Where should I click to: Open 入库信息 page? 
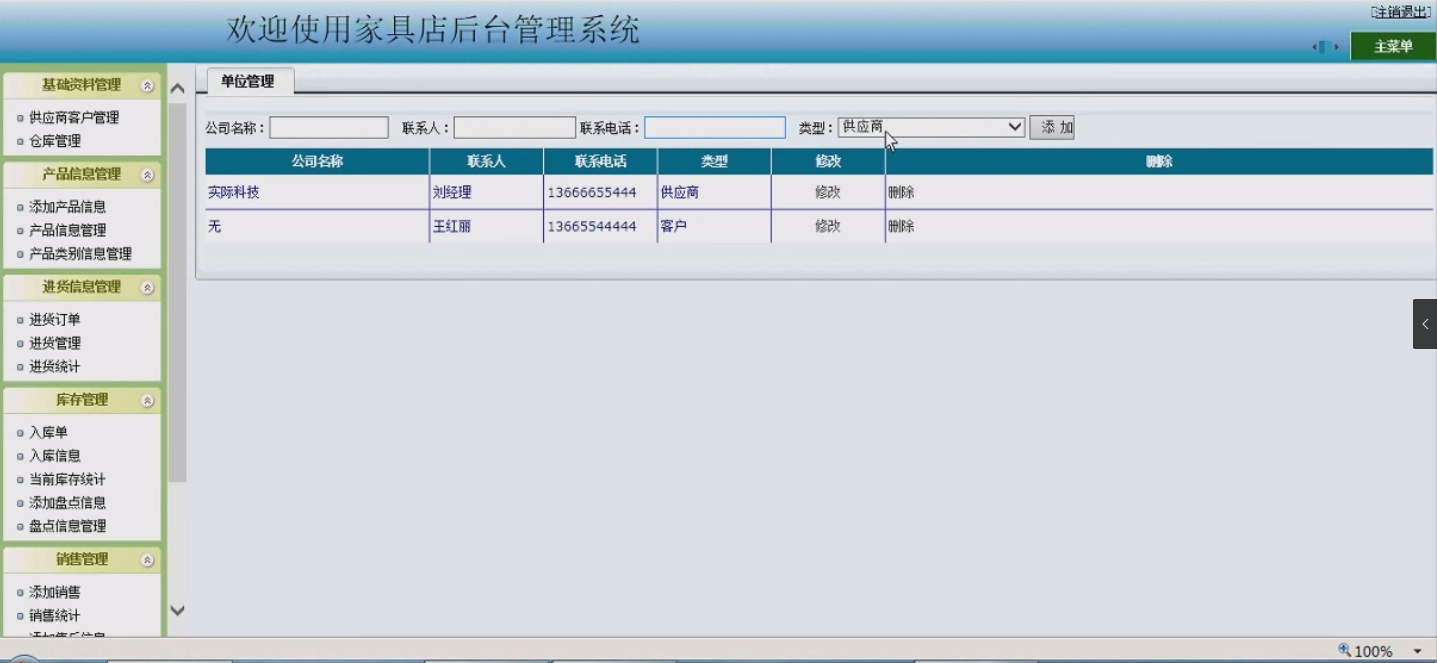pos(55,456)
